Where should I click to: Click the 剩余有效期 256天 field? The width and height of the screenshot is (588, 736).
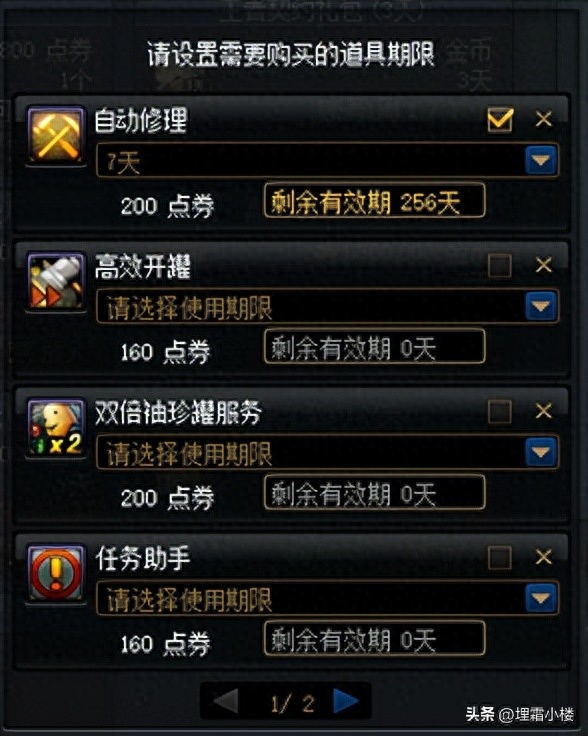[374, 201]
